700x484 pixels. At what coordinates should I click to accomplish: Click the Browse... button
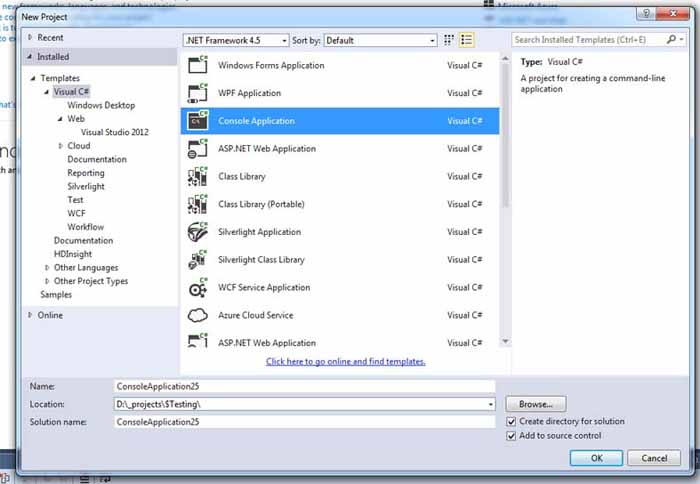(536, 404)
